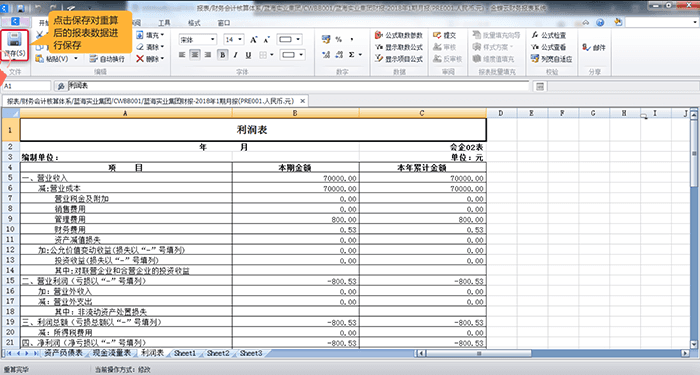Open the Paste (粘贴) dropdown arrow
This screenshot has height=375, width=700.
(x=76, y=58)
